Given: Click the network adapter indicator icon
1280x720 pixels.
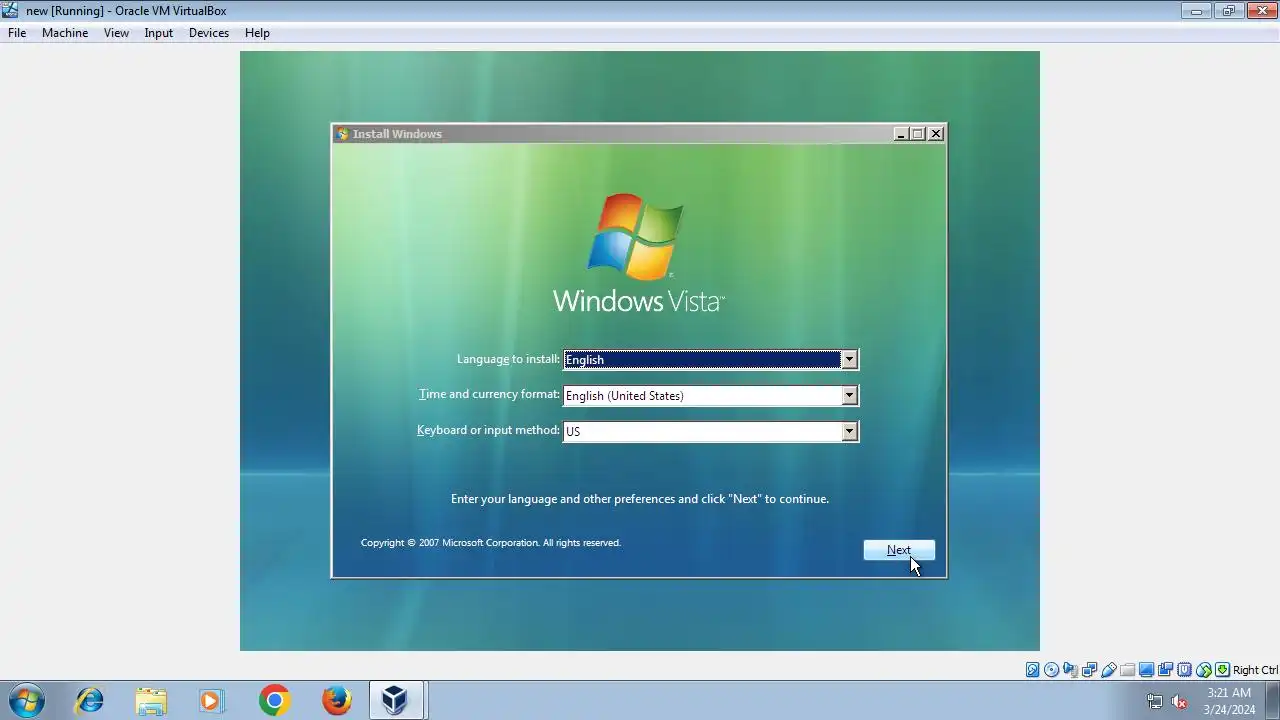Looking at the screenshot, I should [x=1090, y=670].
